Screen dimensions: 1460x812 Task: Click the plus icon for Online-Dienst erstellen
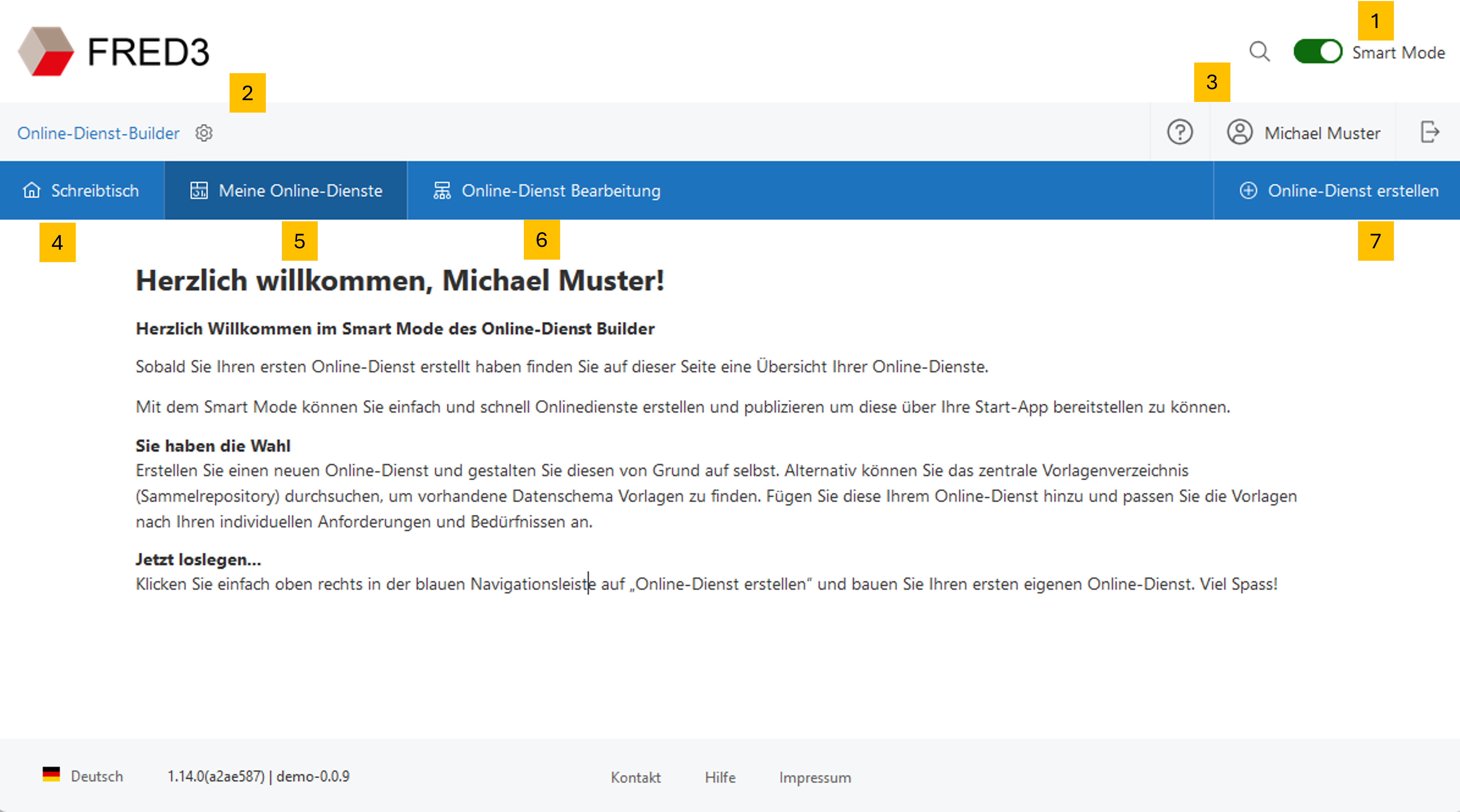pos(1249,190)
